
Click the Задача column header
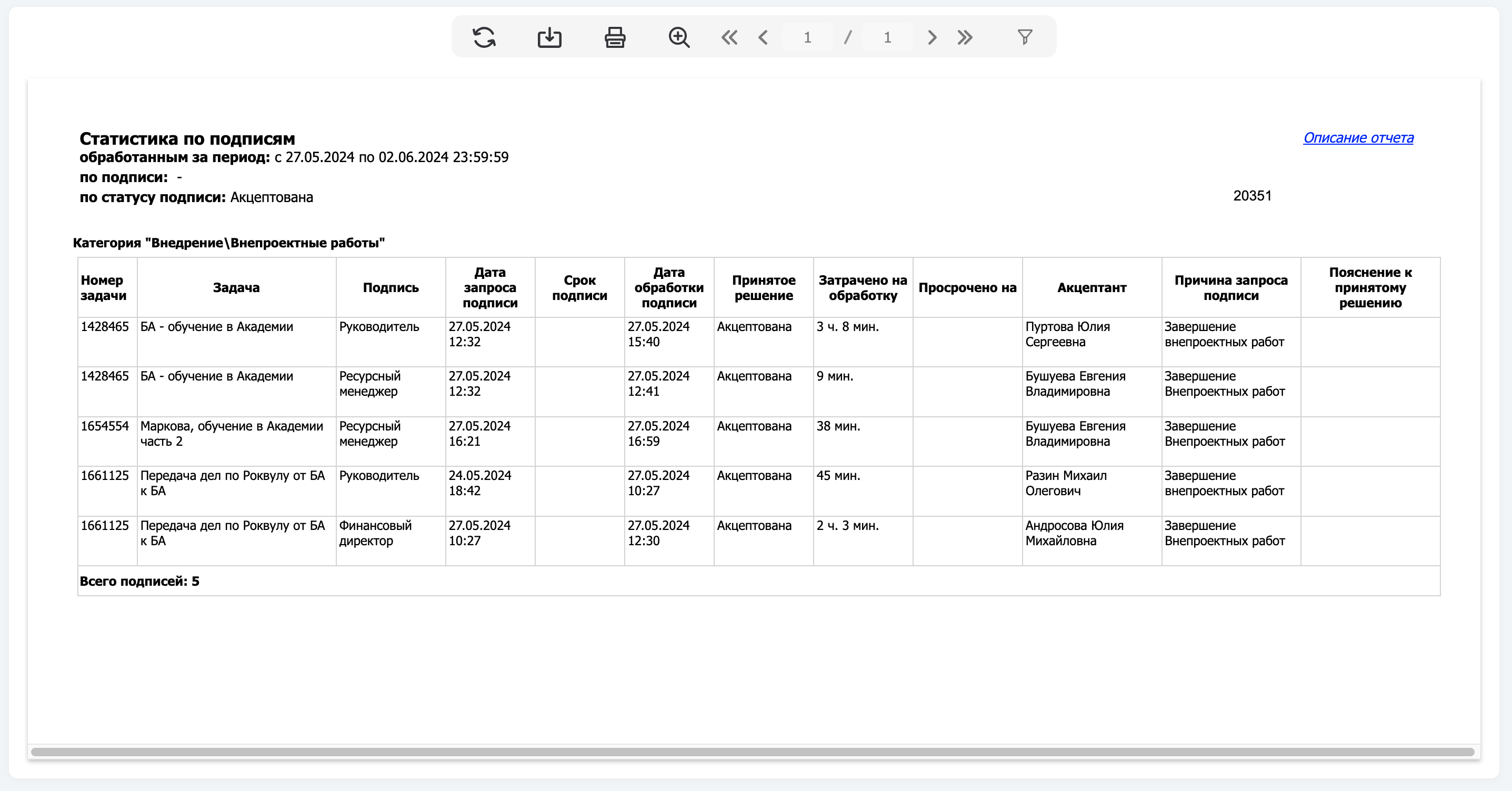(x=236, y=287)
